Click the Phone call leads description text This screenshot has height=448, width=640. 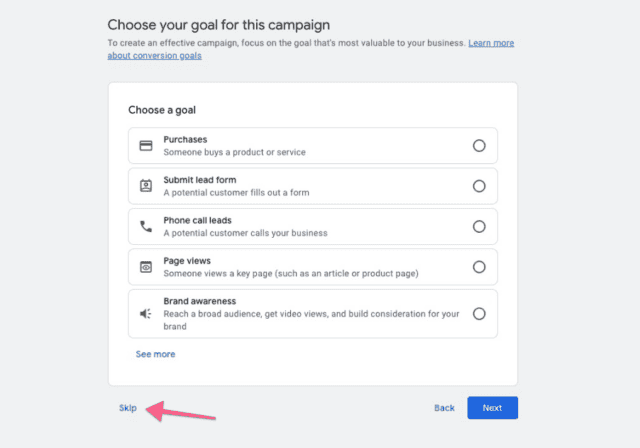(x=245, y=233)
